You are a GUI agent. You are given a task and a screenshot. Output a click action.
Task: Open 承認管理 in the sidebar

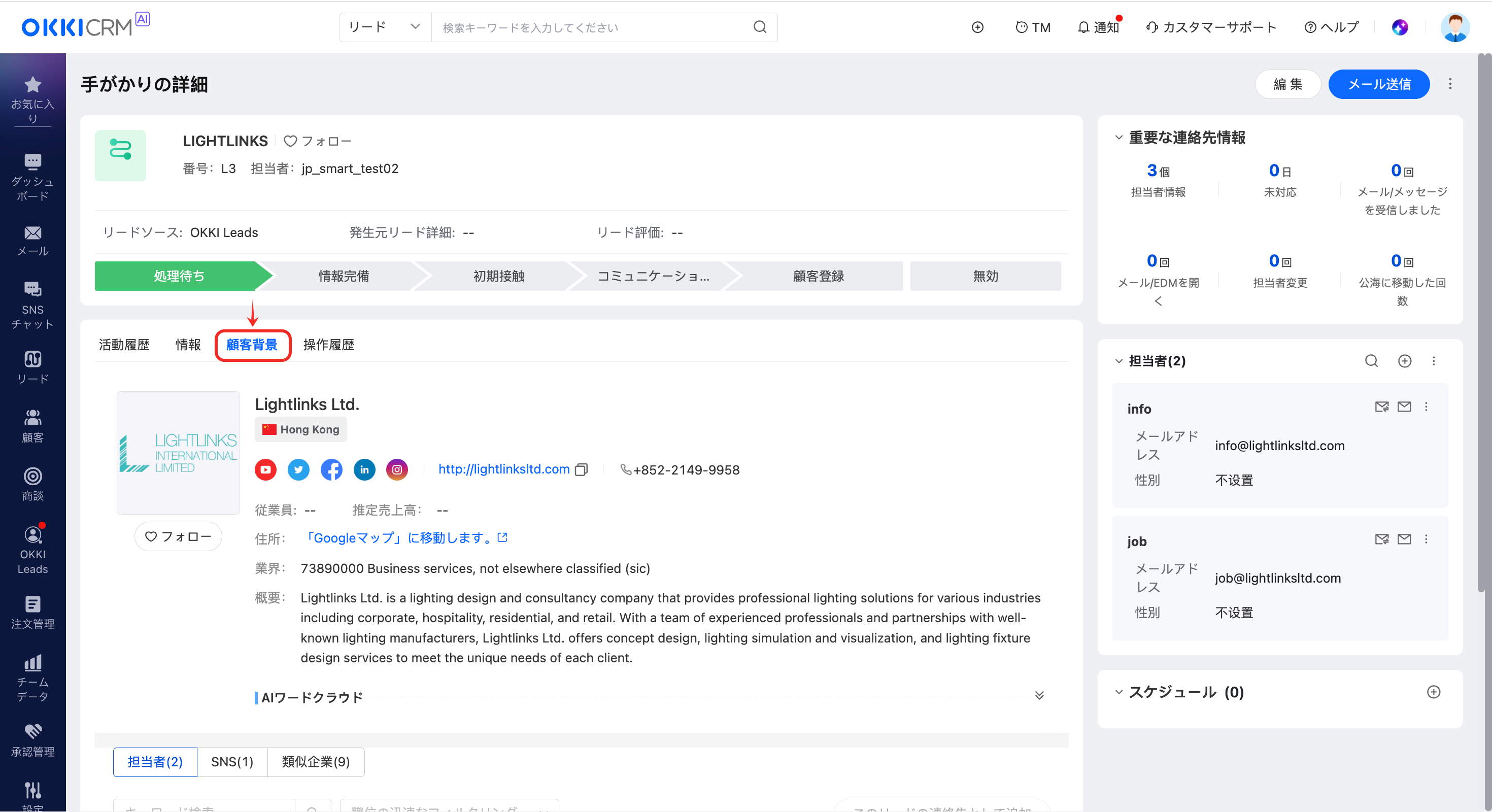point(32,741)
